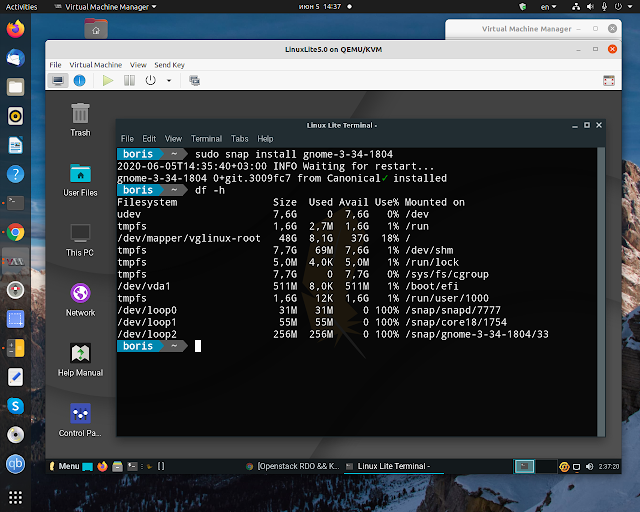Open the terminal's File menu
Image resolution: width=640 pixels, height=512 pixels.
[x=127, y=139]
